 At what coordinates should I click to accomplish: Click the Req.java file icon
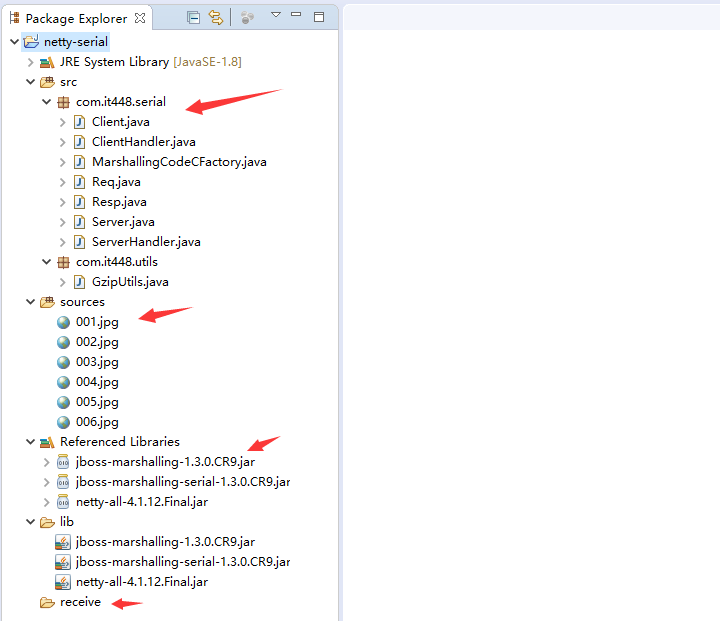[x=79, y=182]
